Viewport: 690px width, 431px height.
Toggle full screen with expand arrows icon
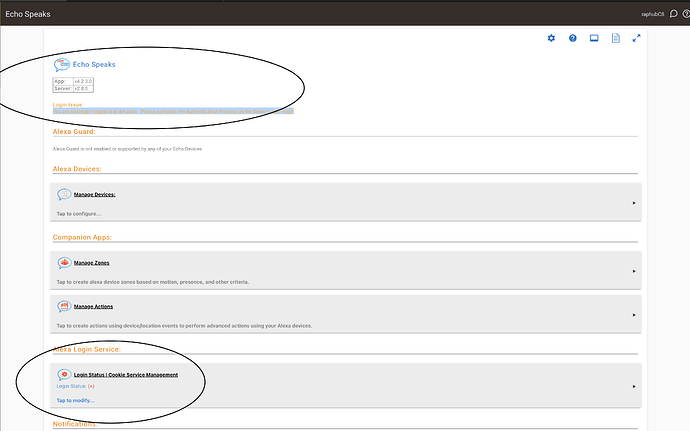coord(636,38)
